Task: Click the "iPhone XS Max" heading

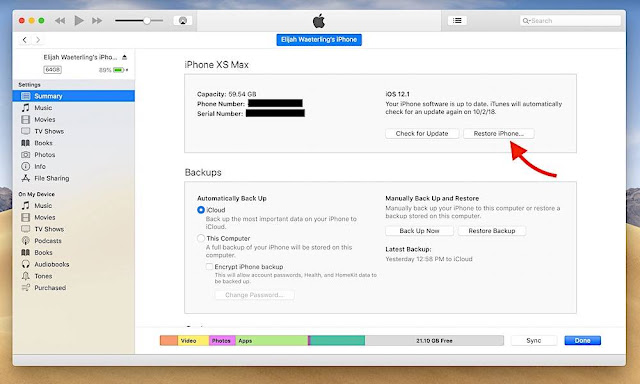Action: coord(216,64)
